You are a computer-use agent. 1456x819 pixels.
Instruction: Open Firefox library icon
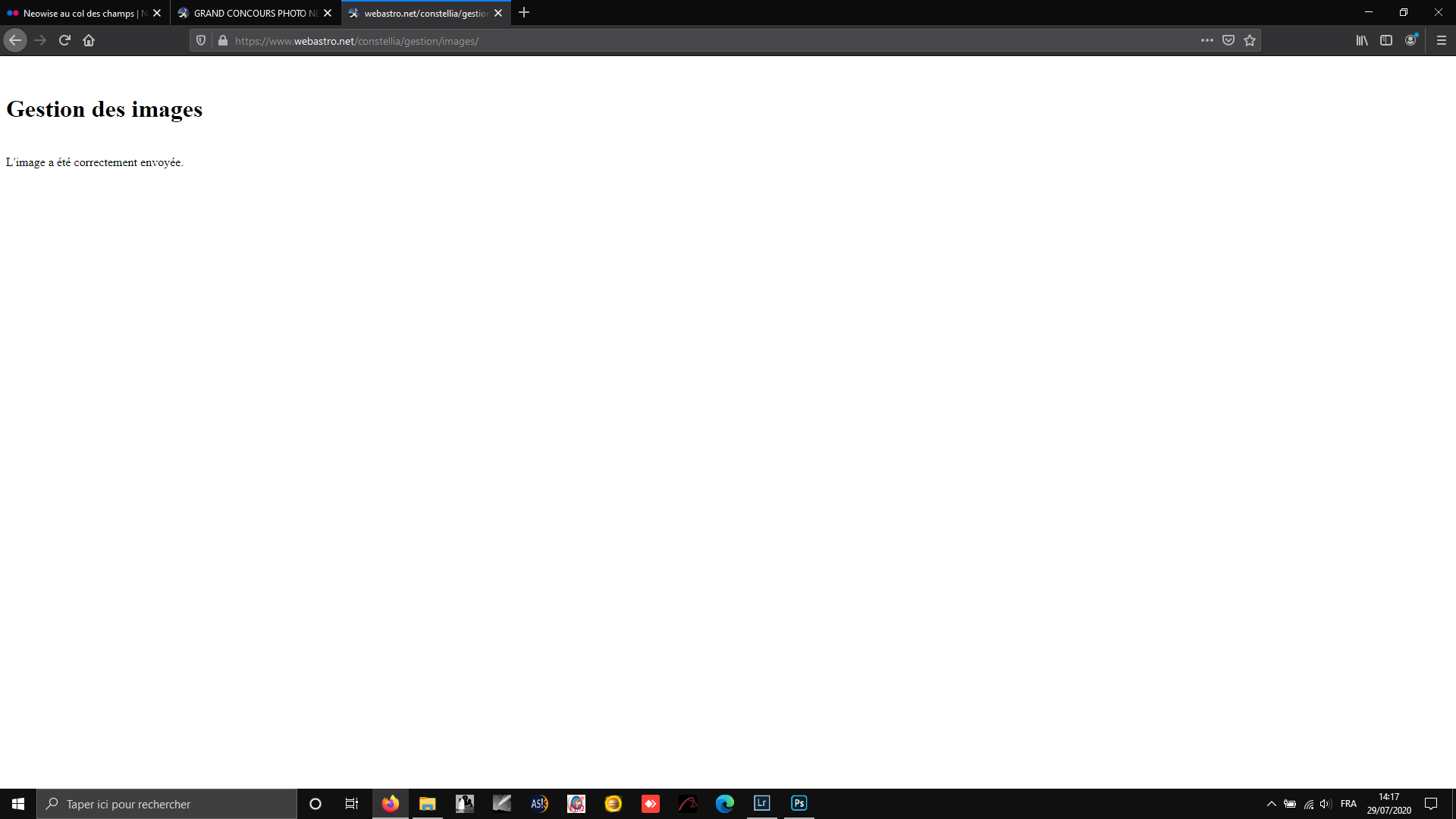[1362, 41]
